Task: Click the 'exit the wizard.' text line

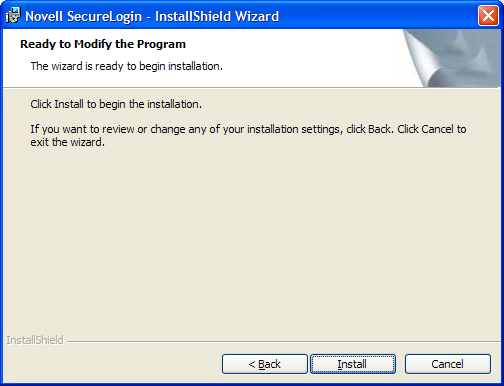Action: click(68, 142)
